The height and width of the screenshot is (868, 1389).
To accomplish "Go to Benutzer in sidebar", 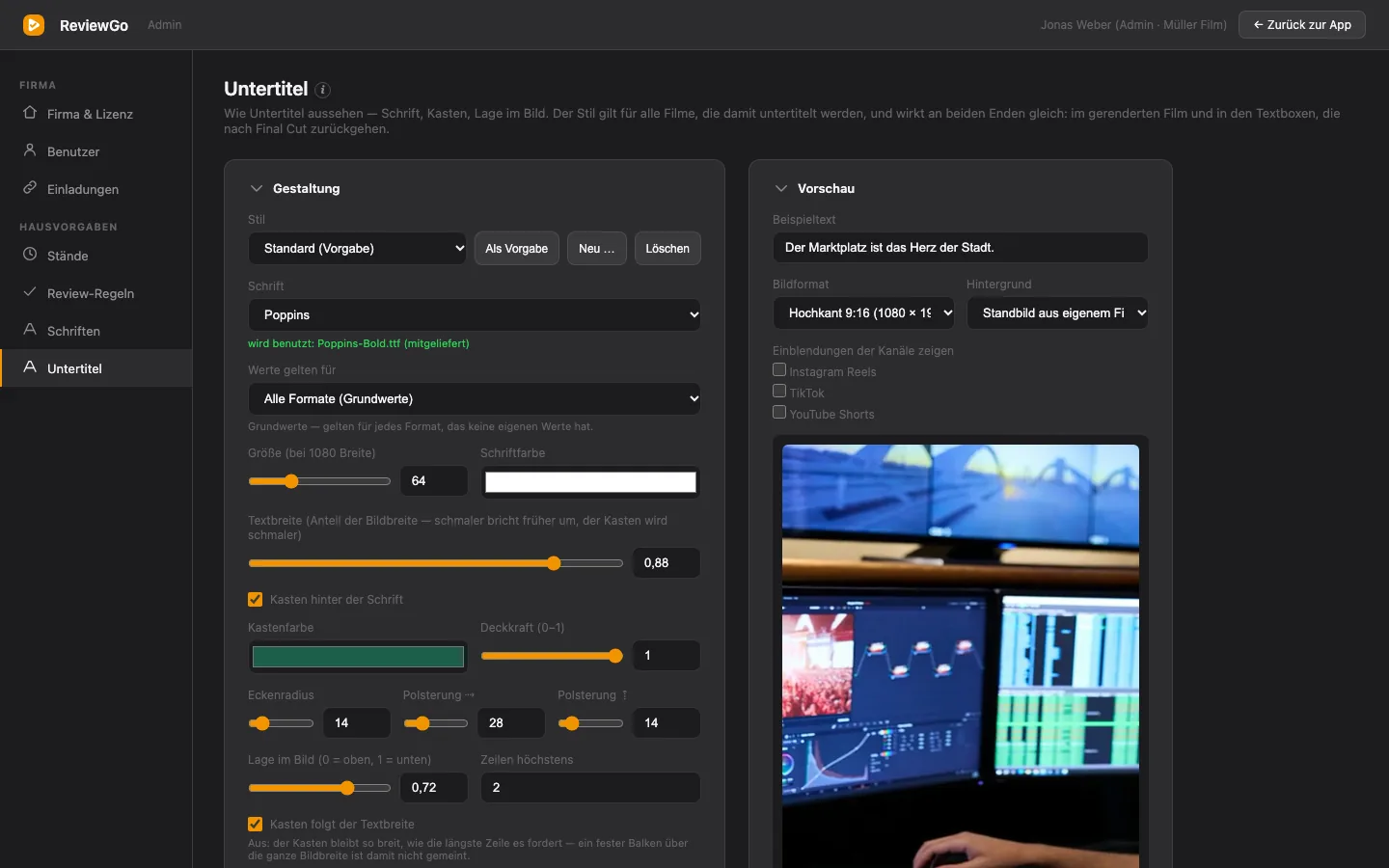I will coord(96,151).
